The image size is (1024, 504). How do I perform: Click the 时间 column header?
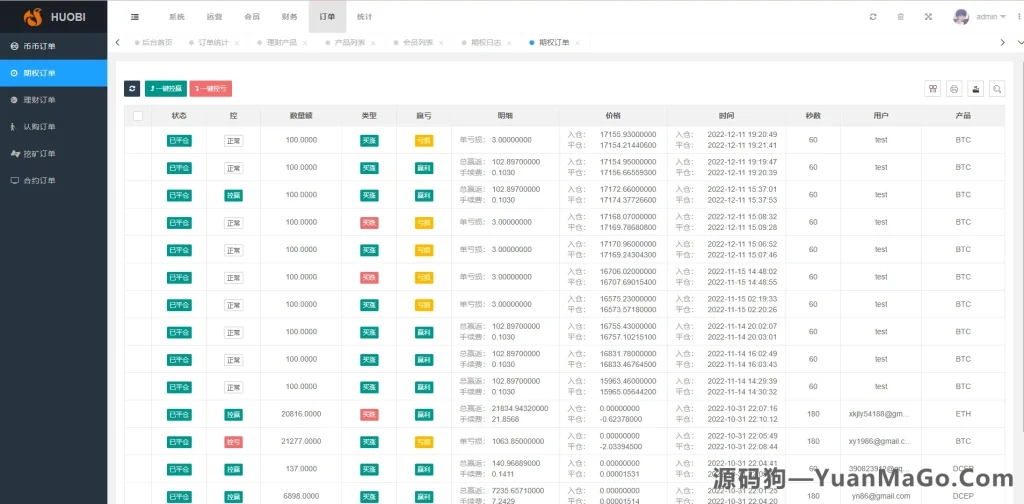[726, 116]
